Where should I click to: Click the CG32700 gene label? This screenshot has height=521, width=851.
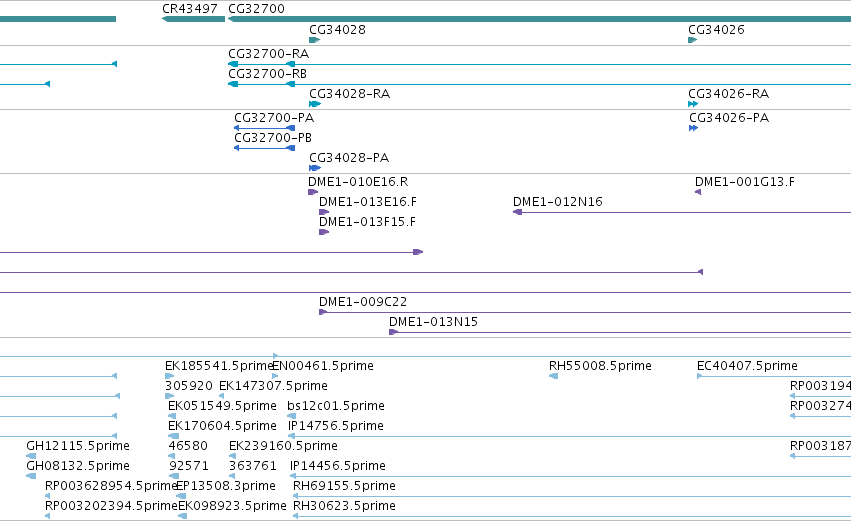point(256,9)
